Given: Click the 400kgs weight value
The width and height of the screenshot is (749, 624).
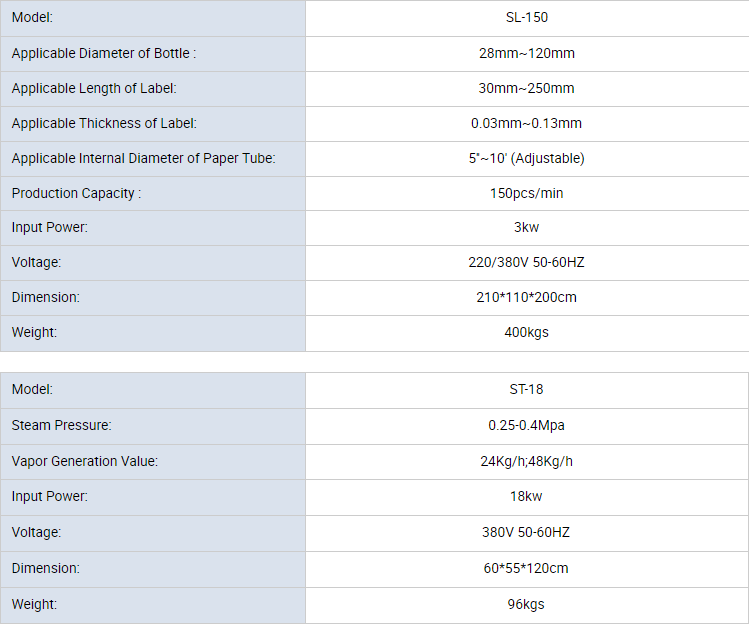Looking at the screenshot, I should [526, 332].
